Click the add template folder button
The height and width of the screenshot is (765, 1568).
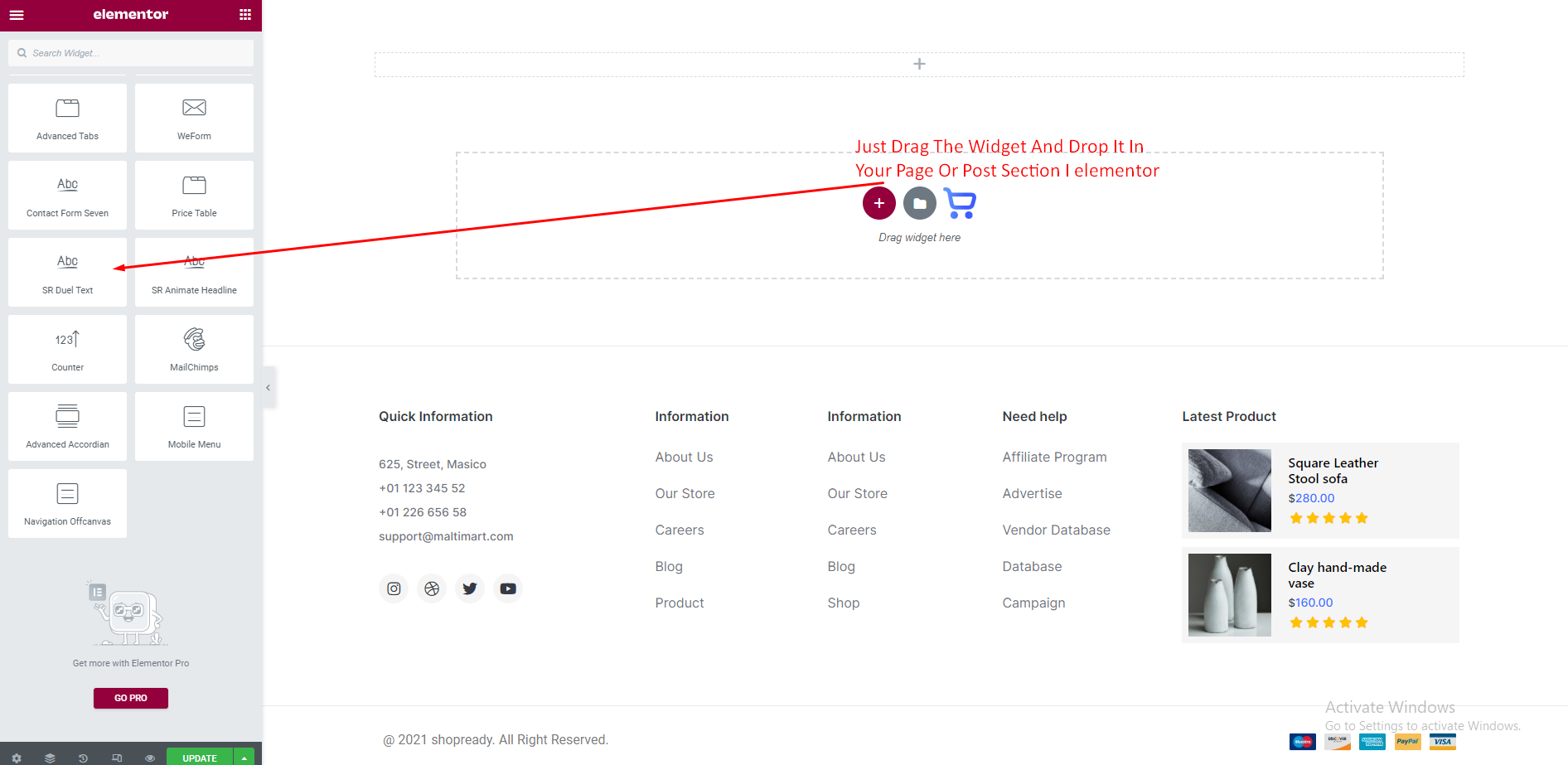point(919,203)
